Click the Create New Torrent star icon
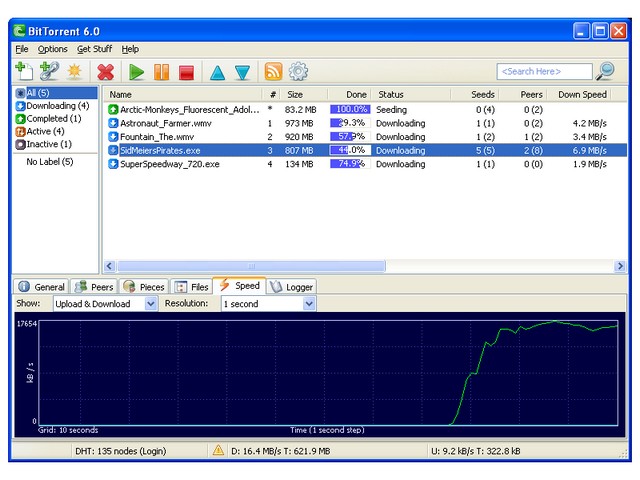 (x=75, y=71)
